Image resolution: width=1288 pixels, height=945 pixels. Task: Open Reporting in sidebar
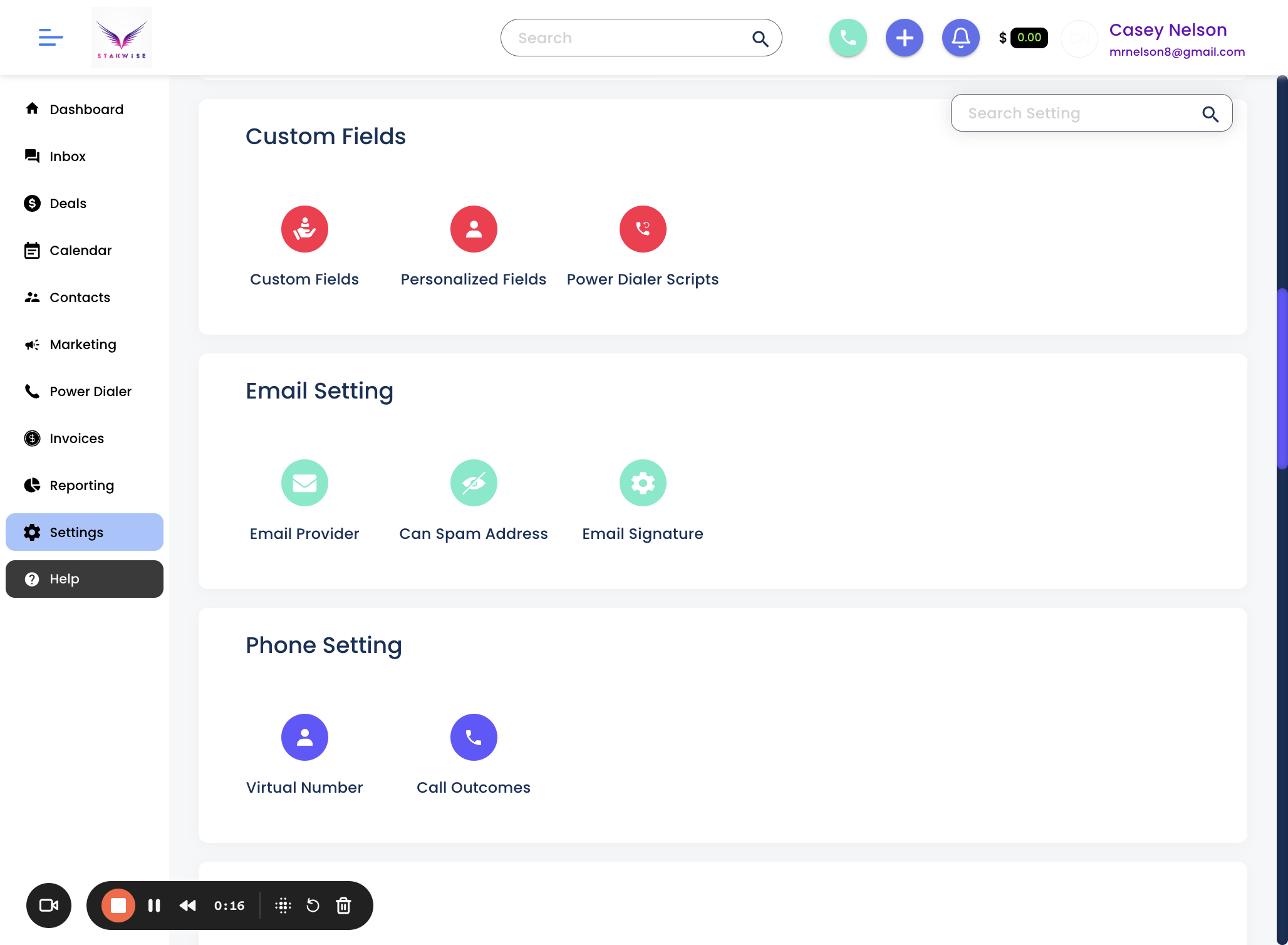[85, 485]
